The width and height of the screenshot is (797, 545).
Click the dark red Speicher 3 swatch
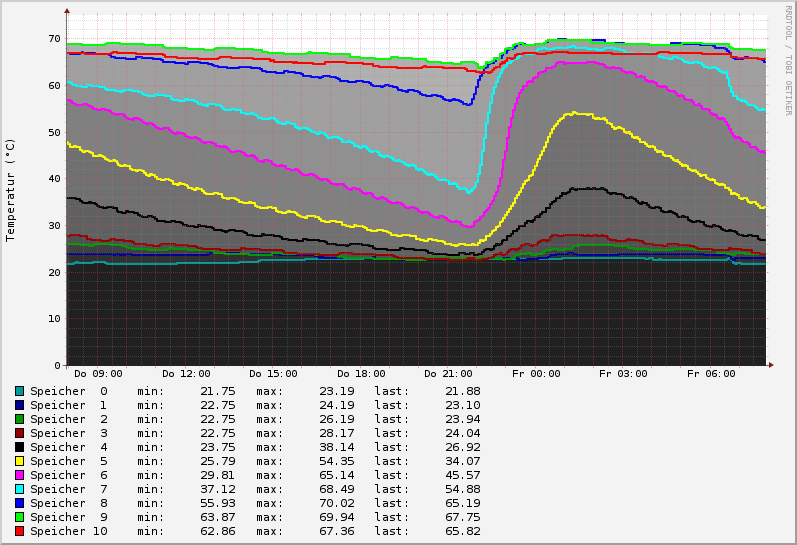coord(19,433)
